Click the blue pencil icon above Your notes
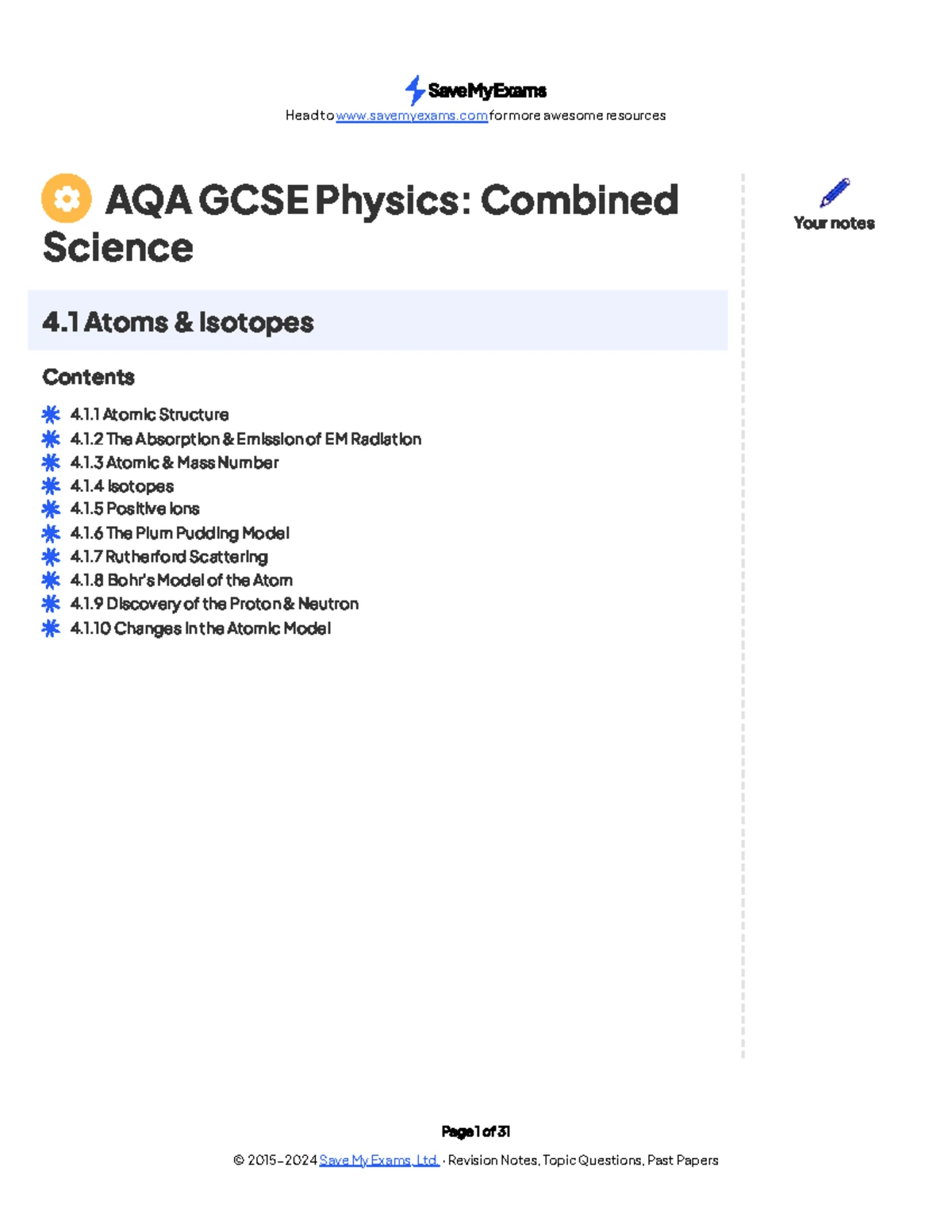This screenshot has height=1232, width=952. coord(835,193)
